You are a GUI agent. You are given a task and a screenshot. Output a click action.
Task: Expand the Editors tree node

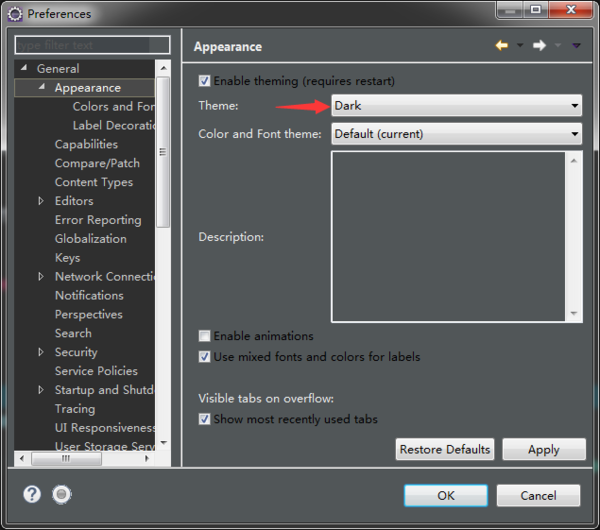click(41, 201)
